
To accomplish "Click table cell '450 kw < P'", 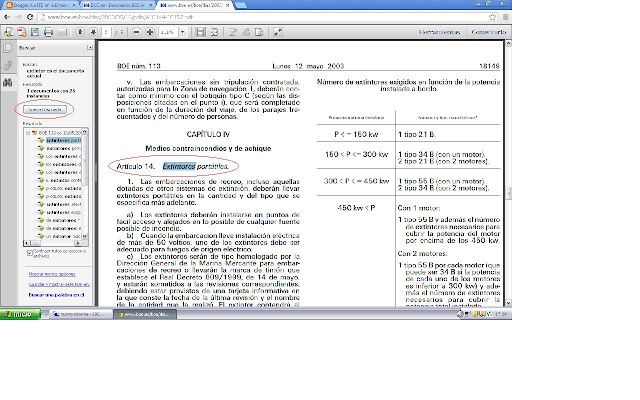I will (356, 208).
